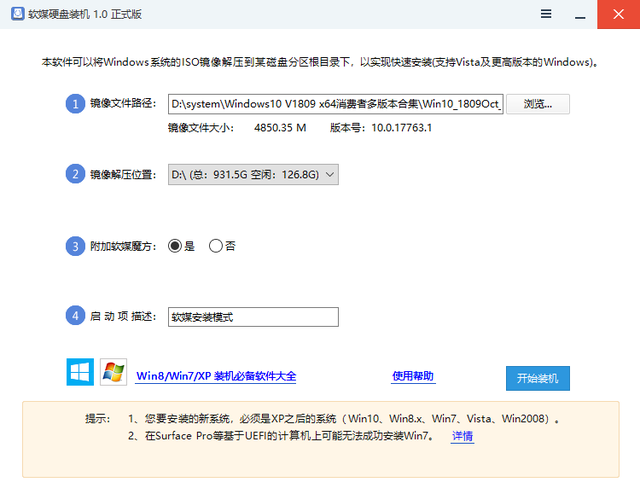
Task: Open Win8/Win7/XP 装机必备软件大全 link
Action: tap(216, 376)
